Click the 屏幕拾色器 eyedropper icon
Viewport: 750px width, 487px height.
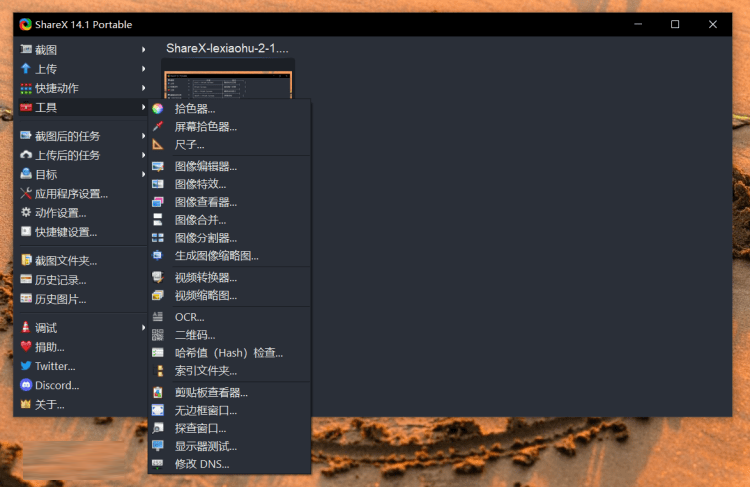point(157,126)
